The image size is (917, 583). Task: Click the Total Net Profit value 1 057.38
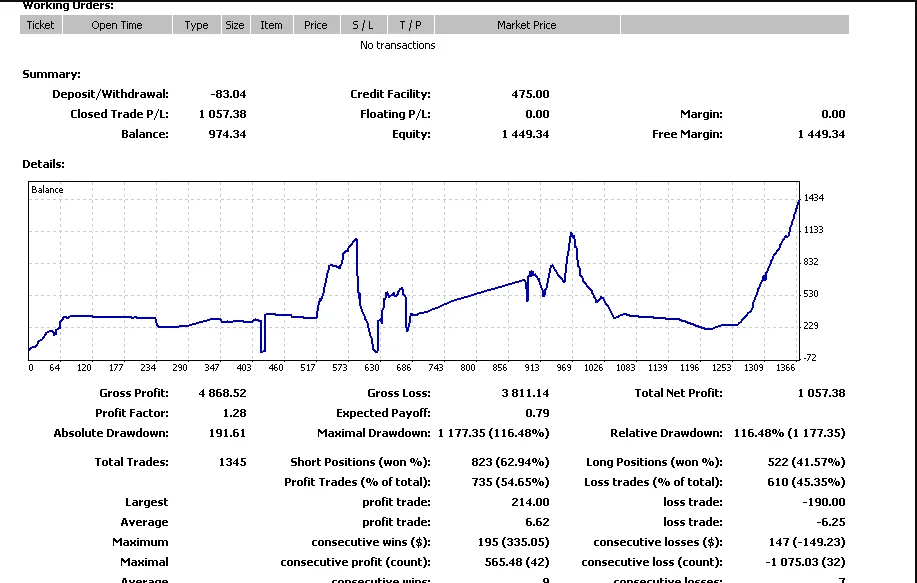(x=821, y=393)
